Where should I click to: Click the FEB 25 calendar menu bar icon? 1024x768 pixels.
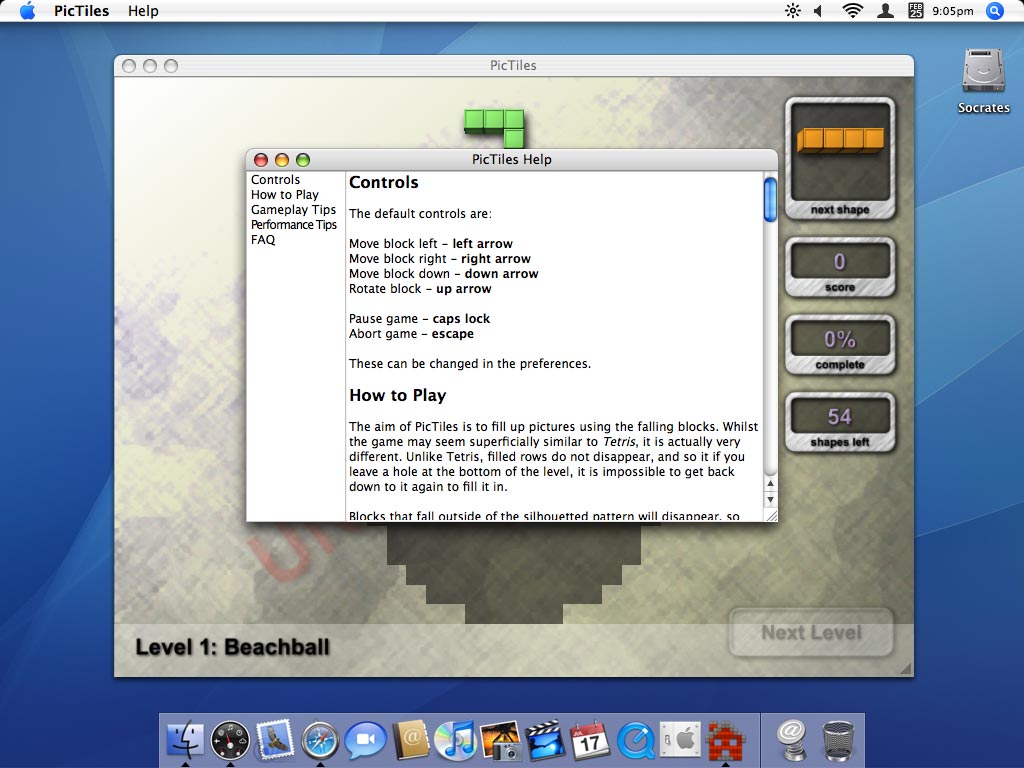point(916,11)
